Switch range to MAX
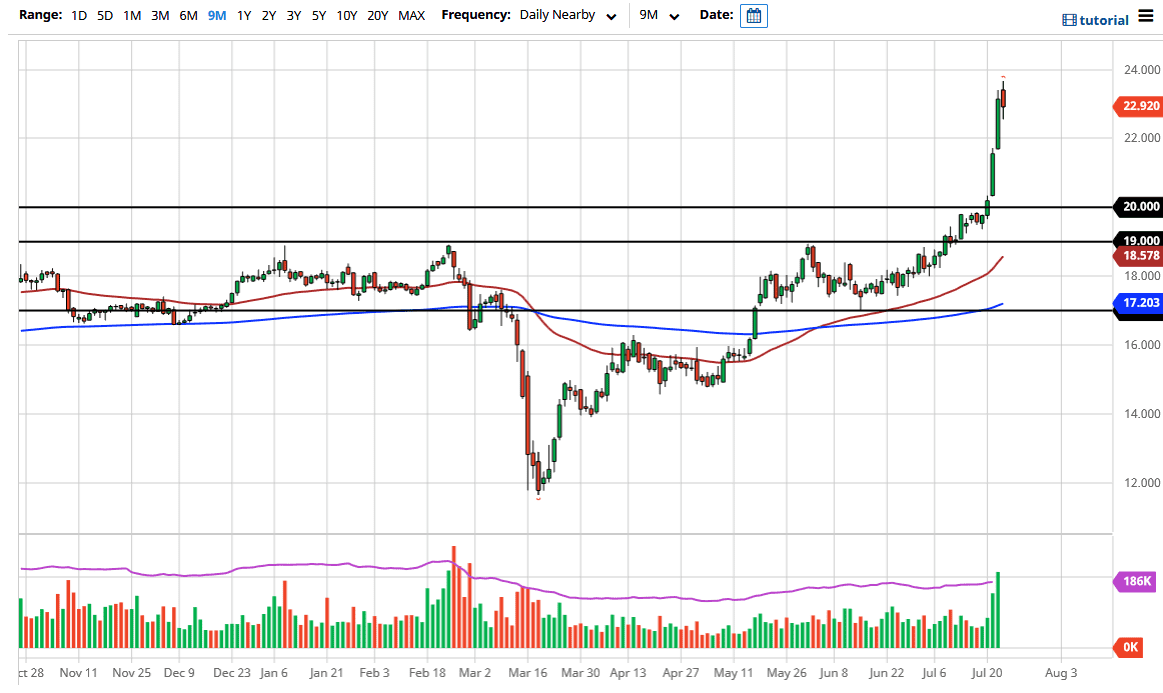The width and height of the screenshot is (1163, 693). [411, 16]
